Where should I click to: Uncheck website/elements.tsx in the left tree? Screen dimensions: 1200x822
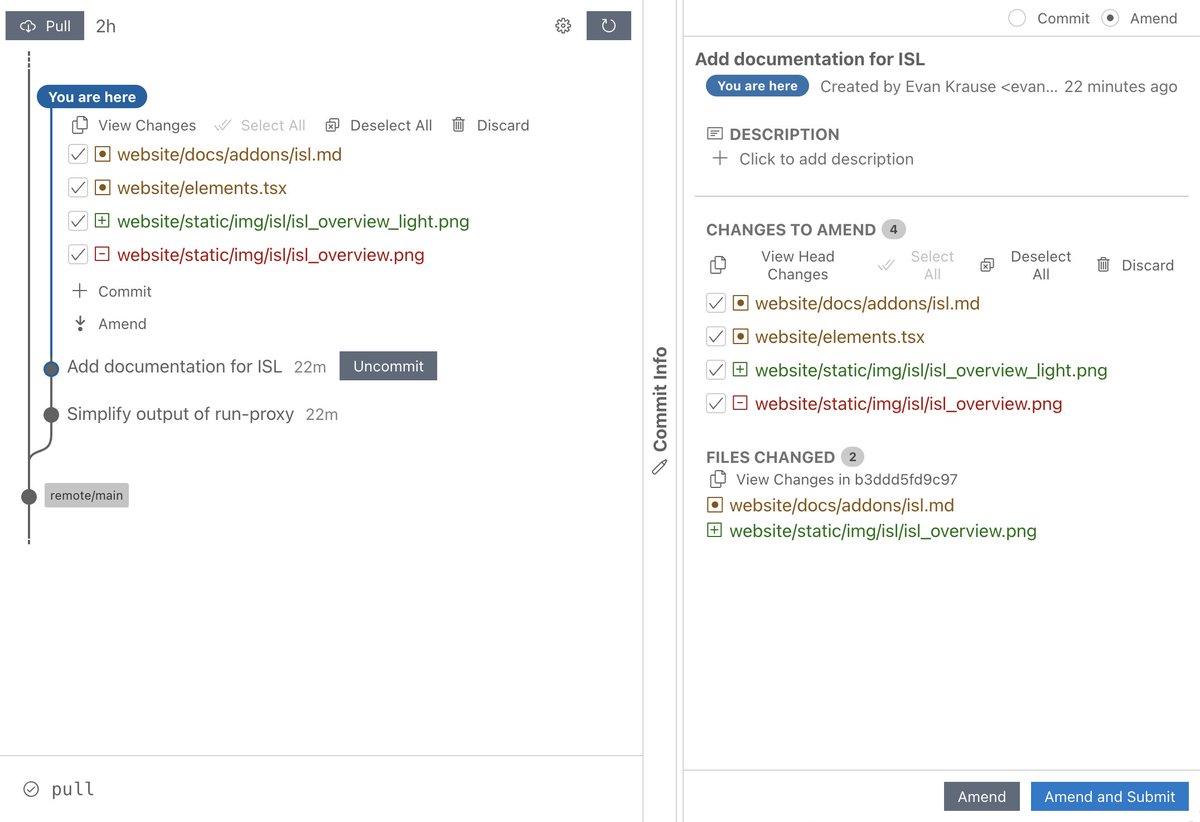(x=78, y=188)
